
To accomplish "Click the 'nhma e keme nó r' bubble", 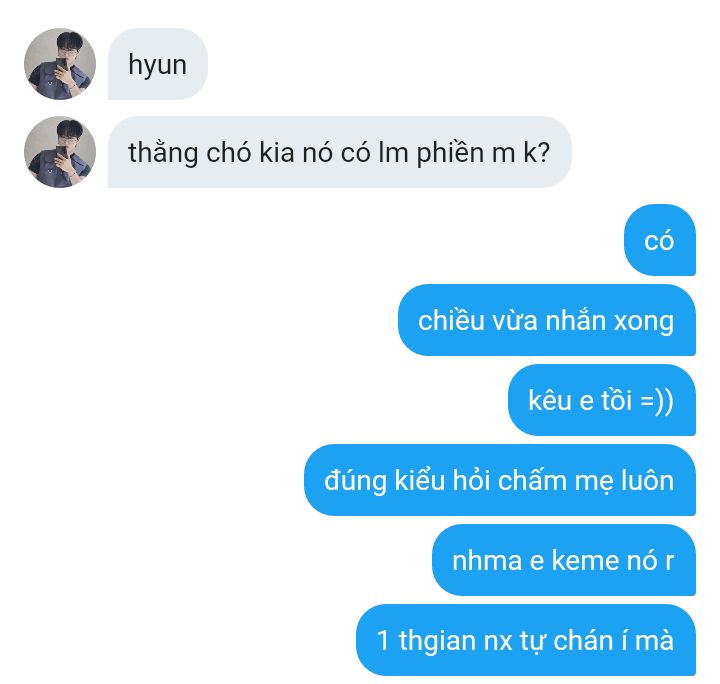I will point(564,560).
